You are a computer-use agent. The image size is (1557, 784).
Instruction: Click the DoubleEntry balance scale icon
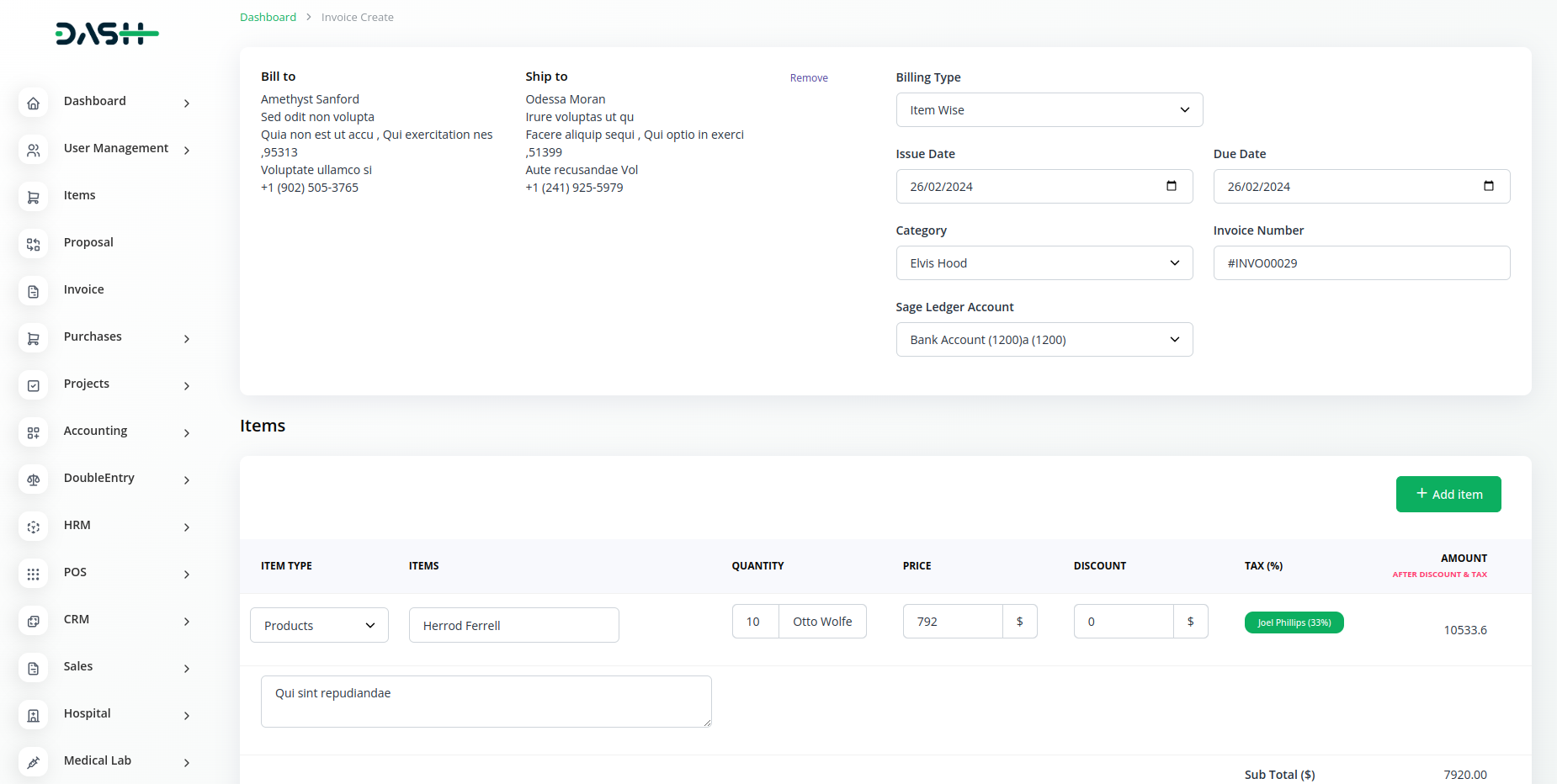[x=34, y=480]
